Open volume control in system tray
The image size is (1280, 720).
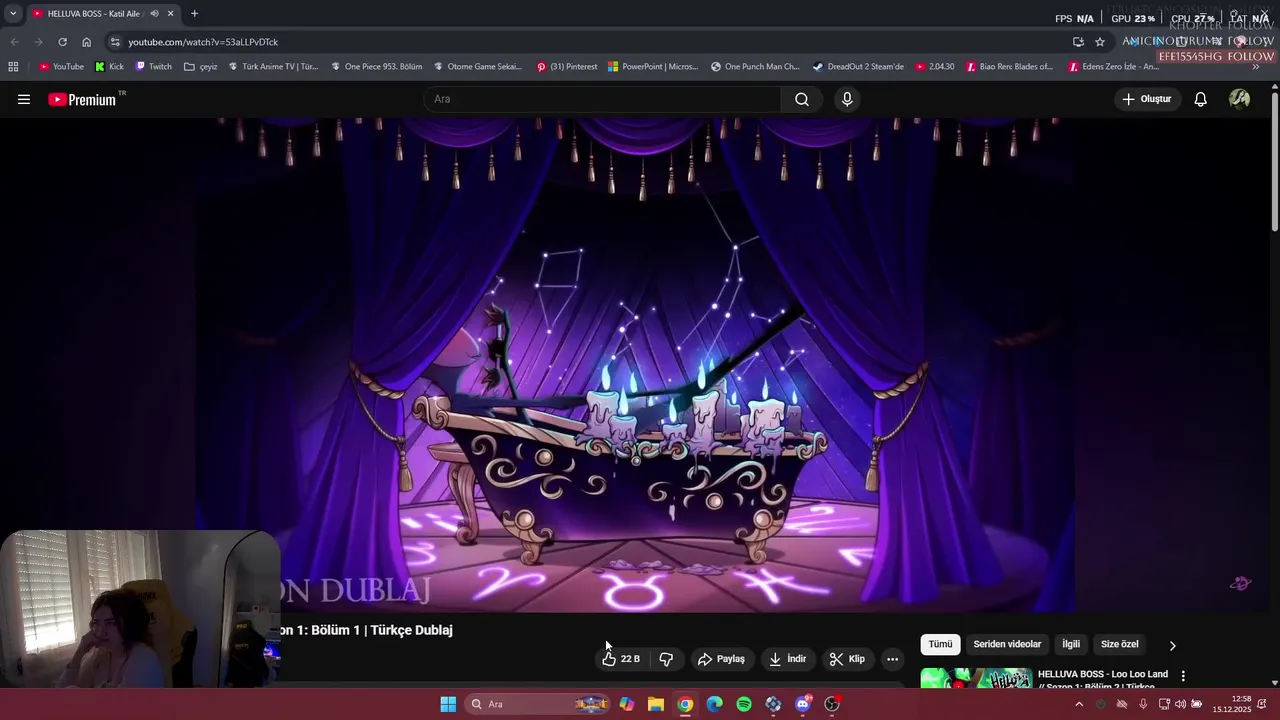pyautogui.click(x=1180, y=705)
